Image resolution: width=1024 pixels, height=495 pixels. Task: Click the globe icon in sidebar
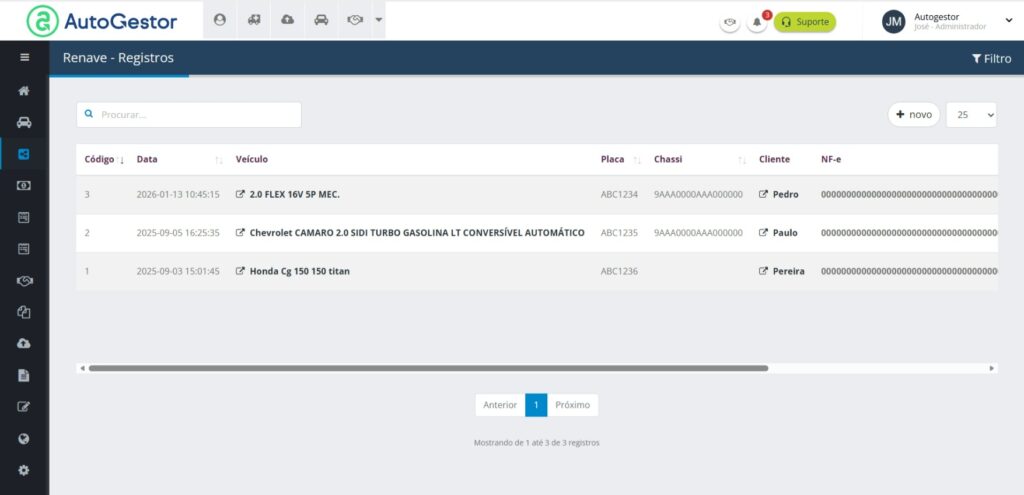pyautogui.click(x=24, y=438)
